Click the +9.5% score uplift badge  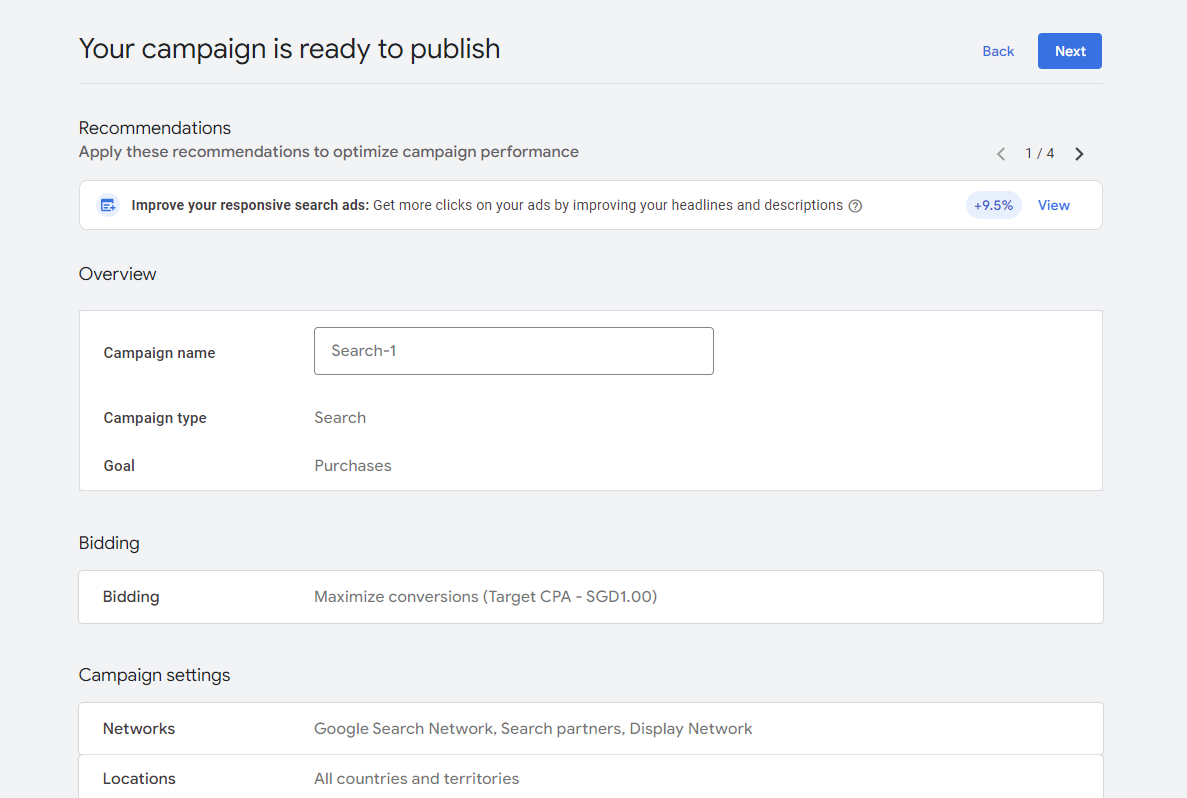[993, 205]
